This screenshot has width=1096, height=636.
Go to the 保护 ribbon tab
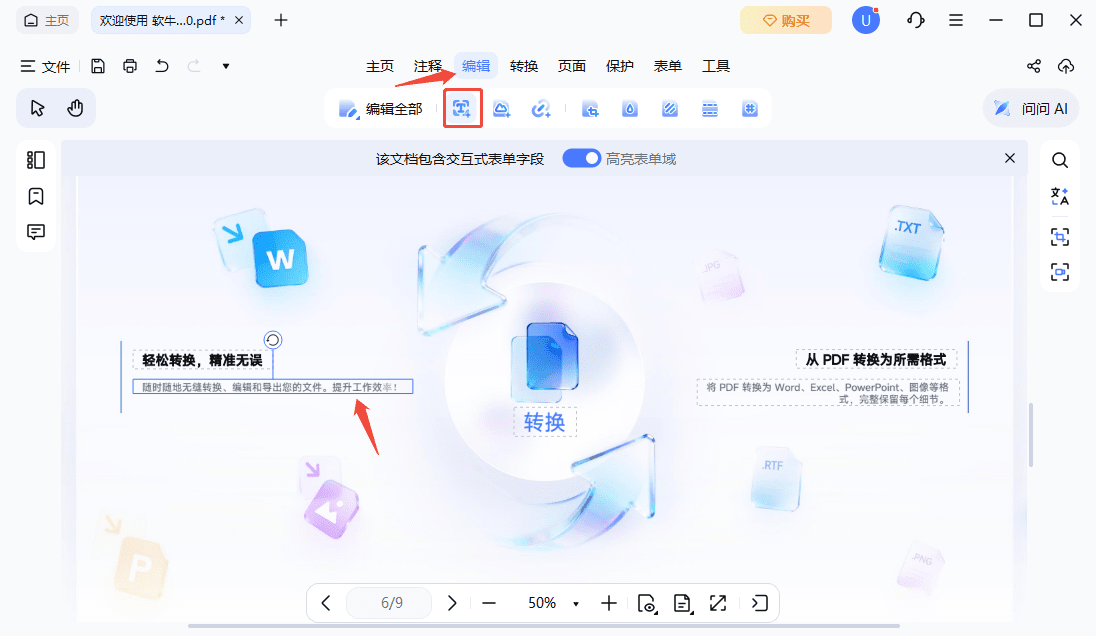619,66
